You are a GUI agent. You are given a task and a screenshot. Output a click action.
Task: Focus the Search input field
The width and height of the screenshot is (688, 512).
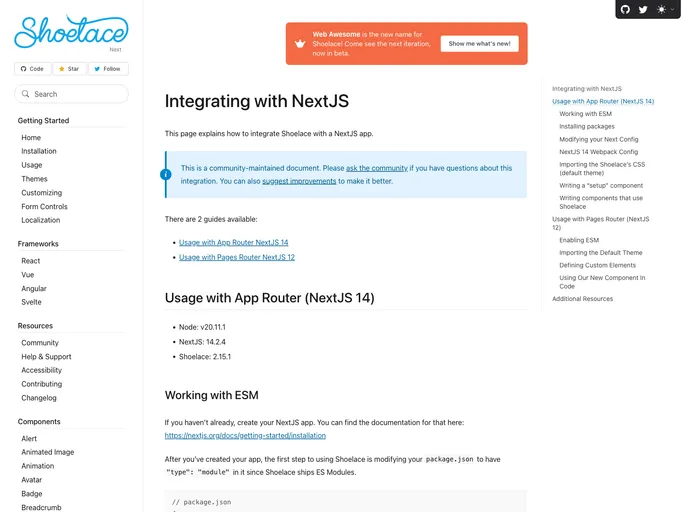pyautogui.click(x=72, y=94)
